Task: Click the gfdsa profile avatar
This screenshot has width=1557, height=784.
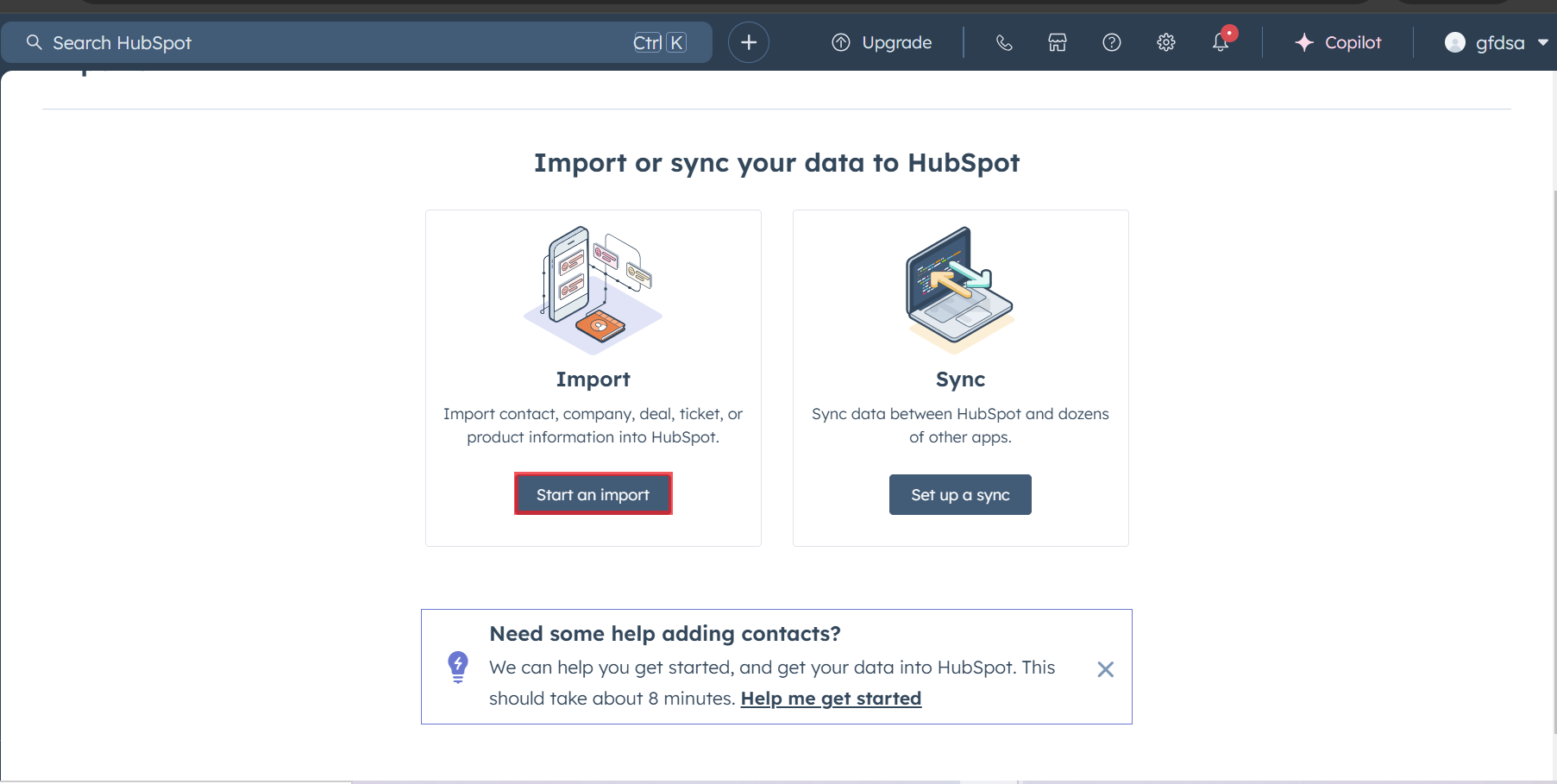Action: pyautogui.click(x=1455, y=42)
